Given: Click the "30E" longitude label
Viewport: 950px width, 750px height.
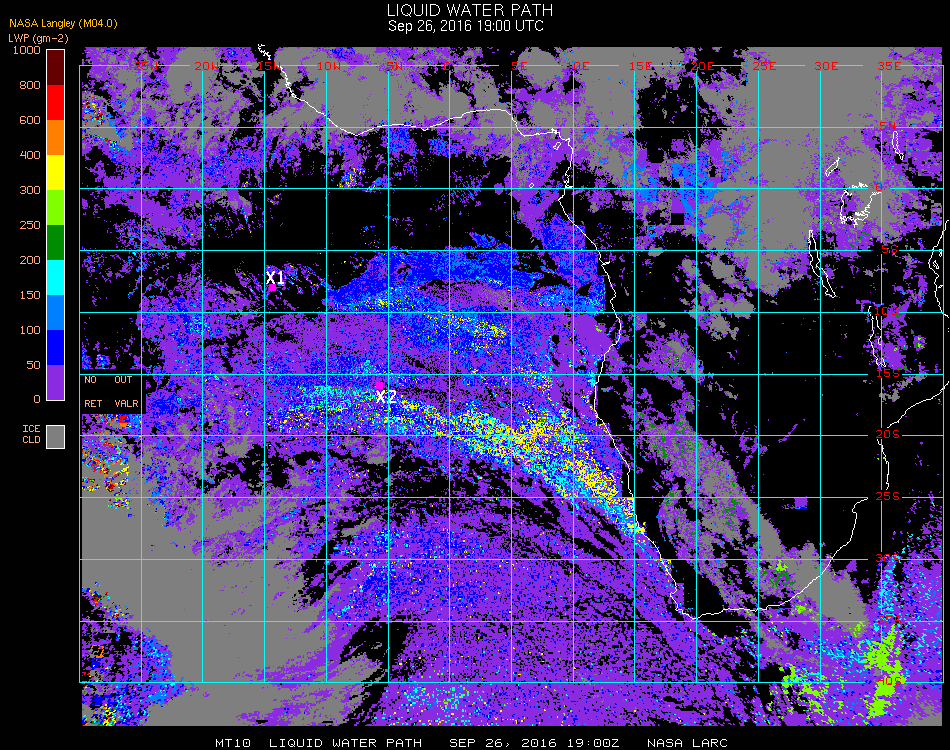Looking at the screenshot, I should click(826, 66).
